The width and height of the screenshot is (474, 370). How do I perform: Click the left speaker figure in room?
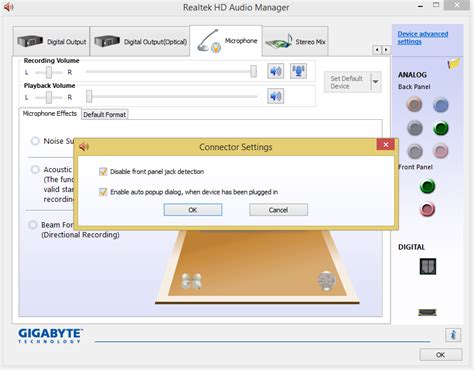click(x=191, y=281)
